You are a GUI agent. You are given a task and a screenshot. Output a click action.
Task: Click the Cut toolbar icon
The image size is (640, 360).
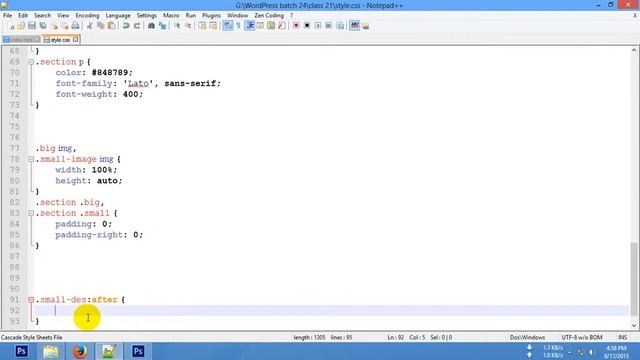[x=90, y=26]
